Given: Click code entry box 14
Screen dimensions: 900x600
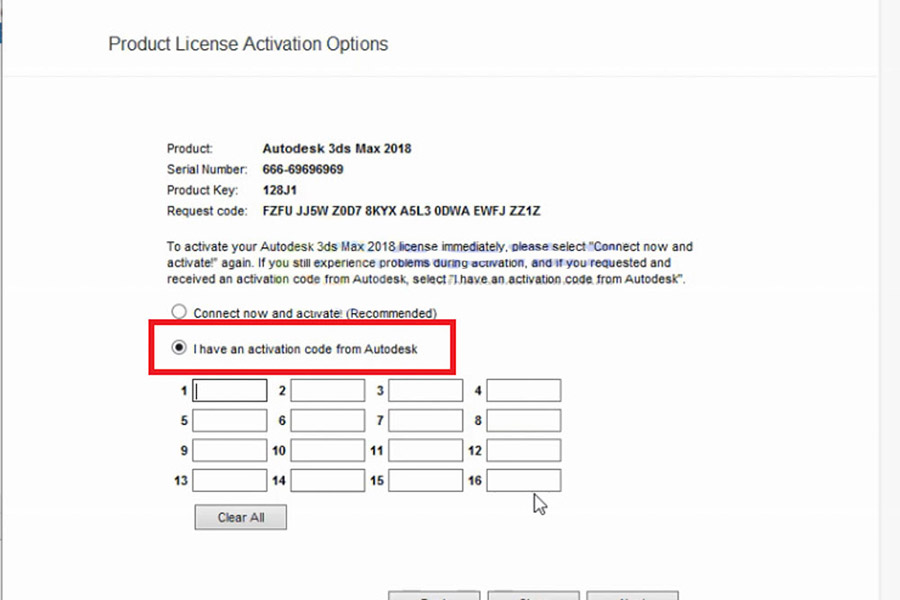Looking at the screenshot, I should point(328,481).
